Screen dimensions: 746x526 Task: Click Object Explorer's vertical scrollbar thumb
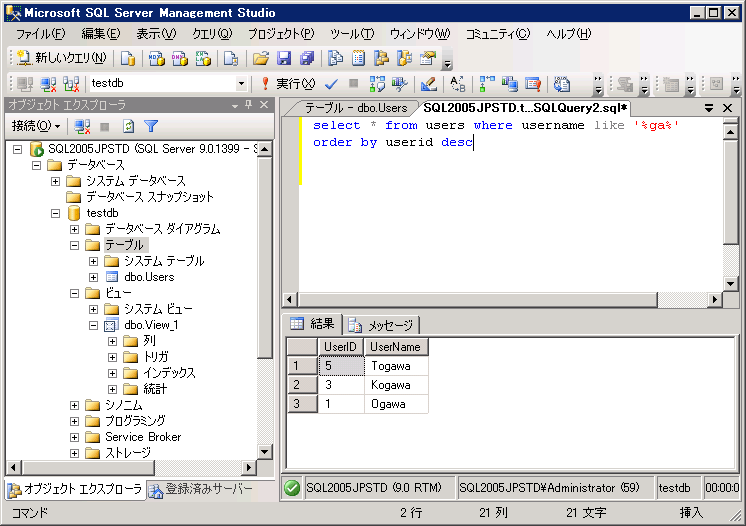[265, 256]
